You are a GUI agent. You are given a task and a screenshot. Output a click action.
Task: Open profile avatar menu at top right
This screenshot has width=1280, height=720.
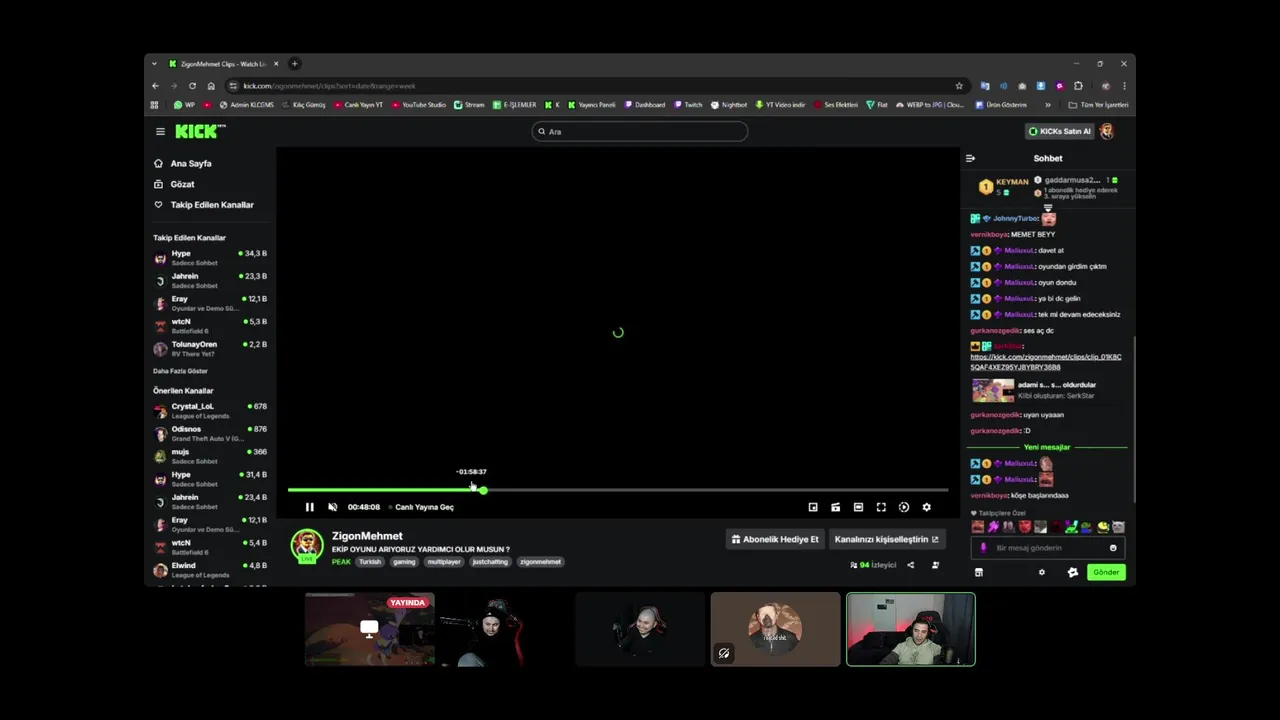pos(1107,131)
